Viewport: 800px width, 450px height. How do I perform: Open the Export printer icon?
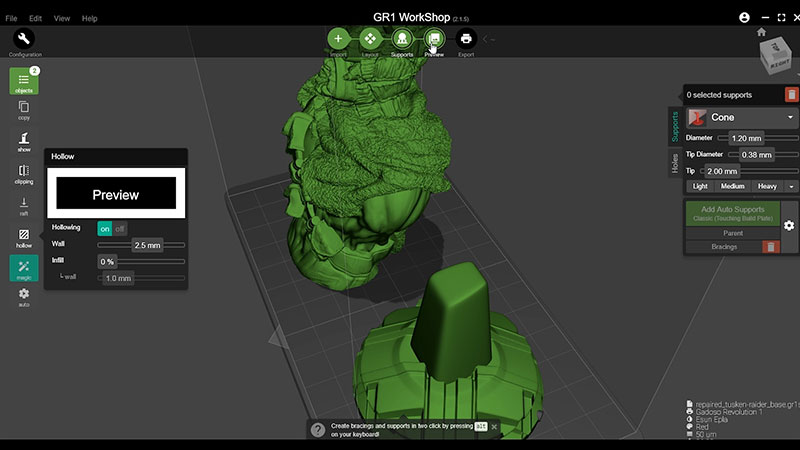pyautogui.click(x=465, y=39)
